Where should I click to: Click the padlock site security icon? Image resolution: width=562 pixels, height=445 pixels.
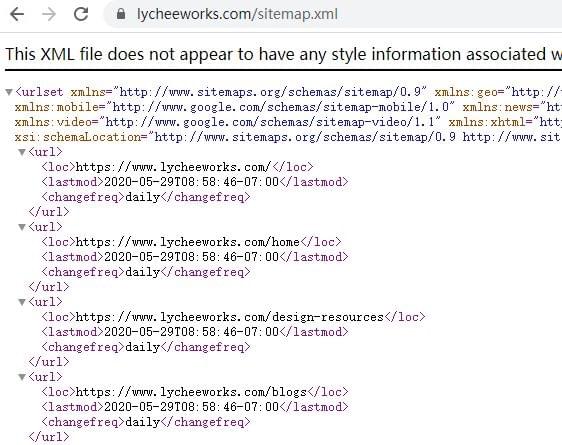[x=121, y=14]
